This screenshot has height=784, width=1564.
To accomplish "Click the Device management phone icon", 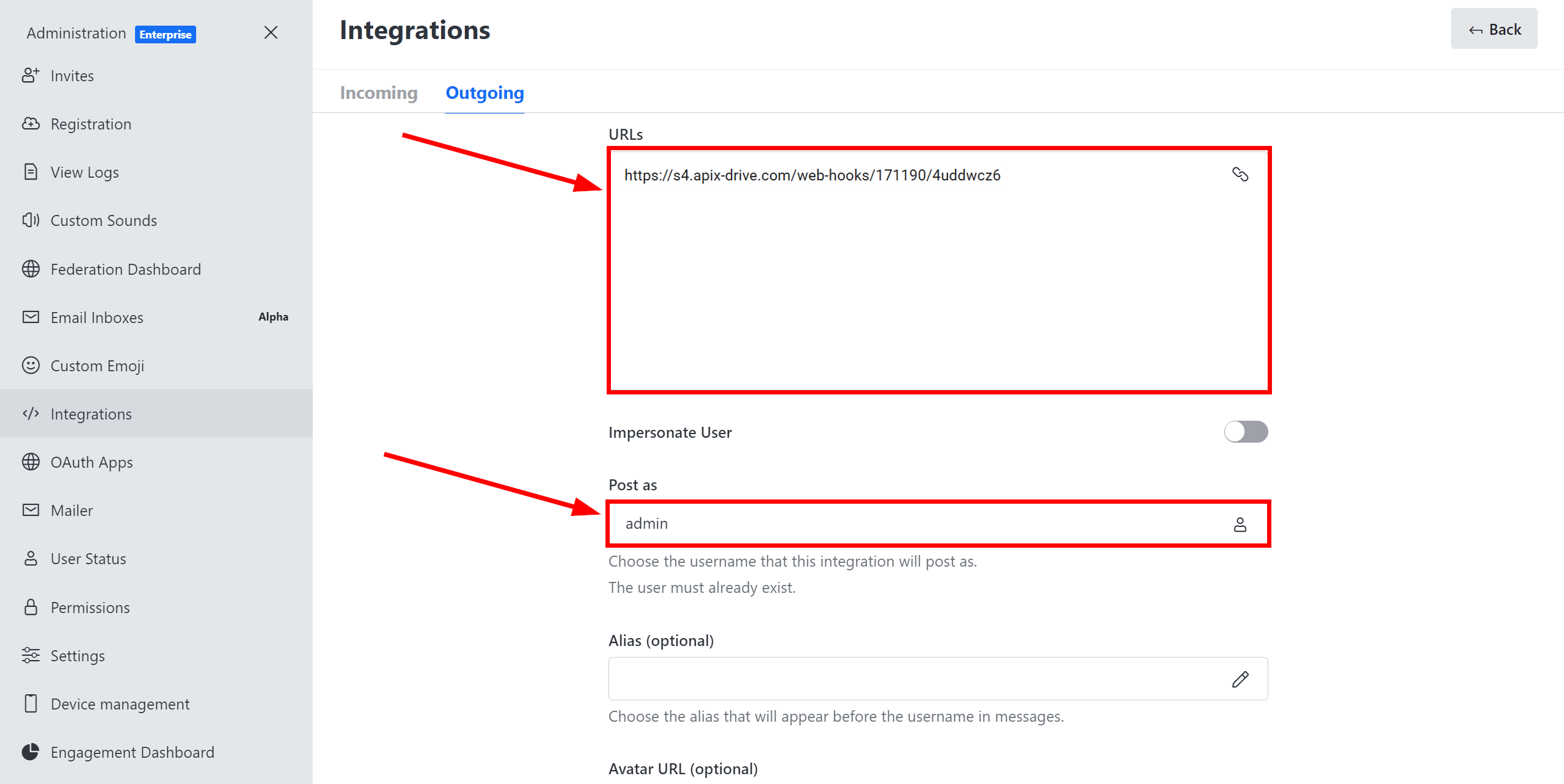I will (31, 703).
